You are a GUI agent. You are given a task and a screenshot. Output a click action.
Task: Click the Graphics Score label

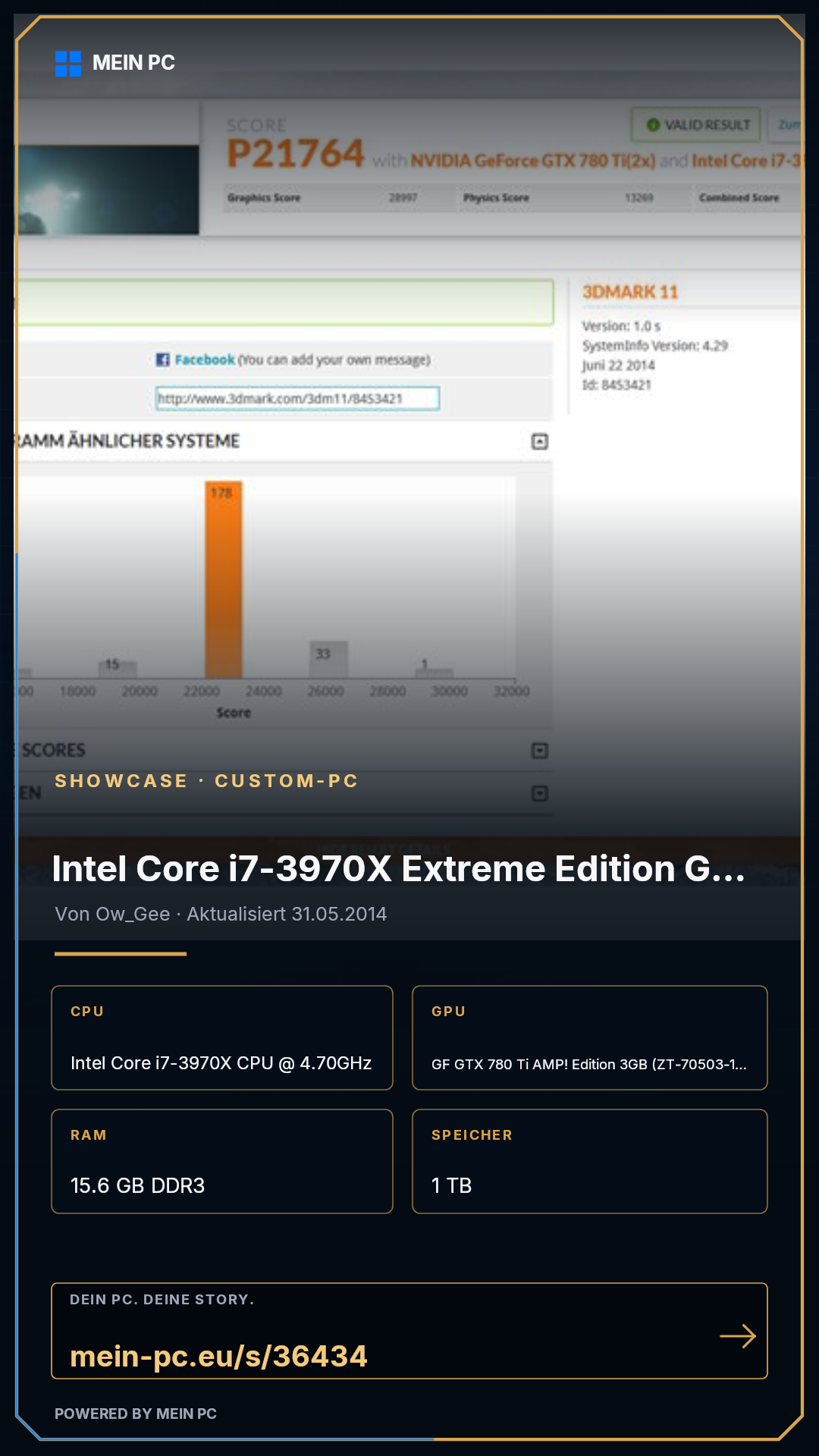coord(264,198)
